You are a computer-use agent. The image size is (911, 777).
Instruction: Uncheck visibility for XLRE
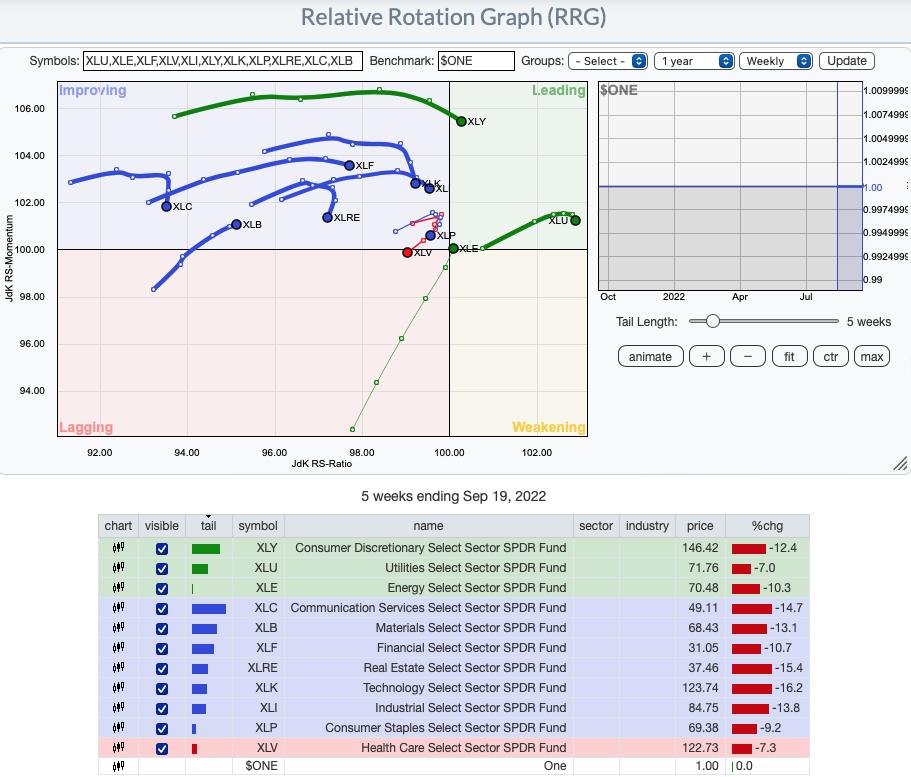[x=162, y=668]
